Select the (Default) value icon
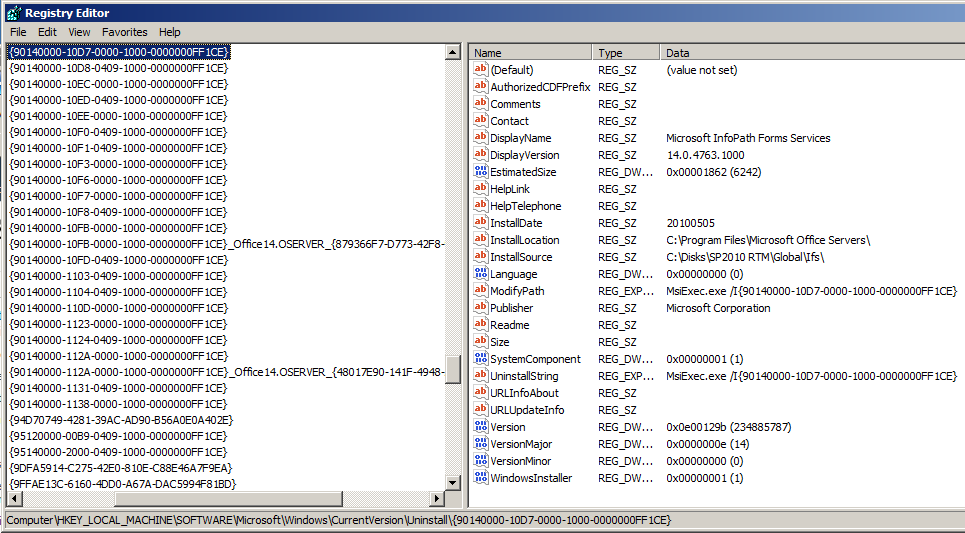 click(480, 70)
